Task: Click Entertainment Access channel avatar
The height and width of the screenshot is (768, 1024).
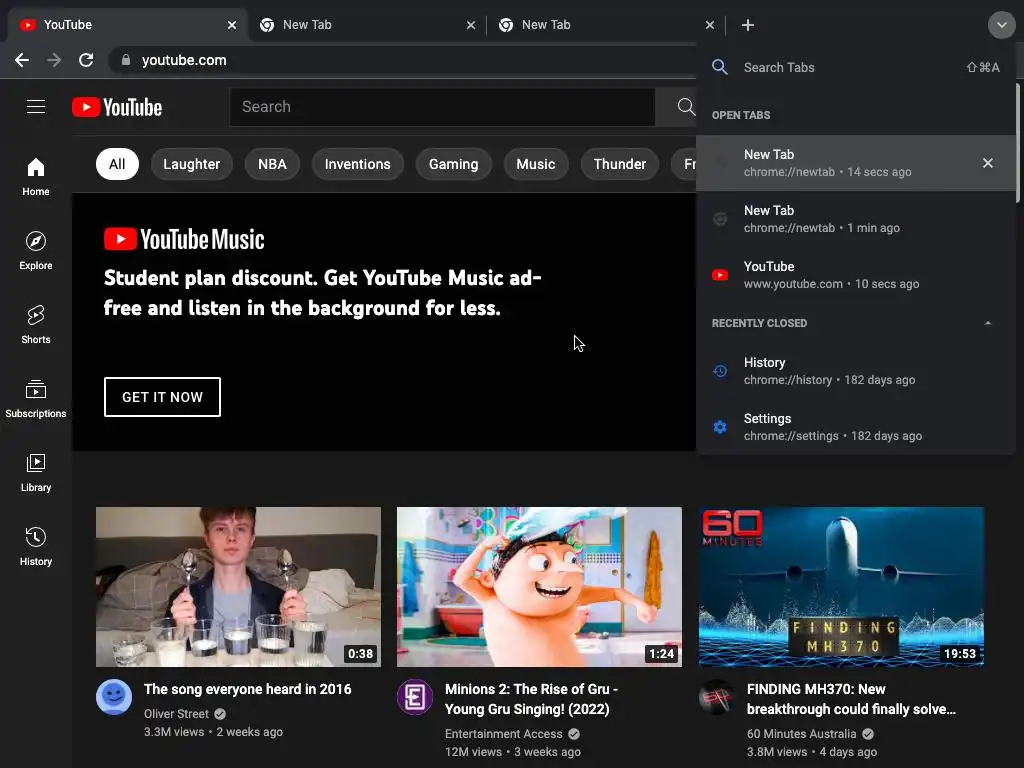Action: (415, 697)
